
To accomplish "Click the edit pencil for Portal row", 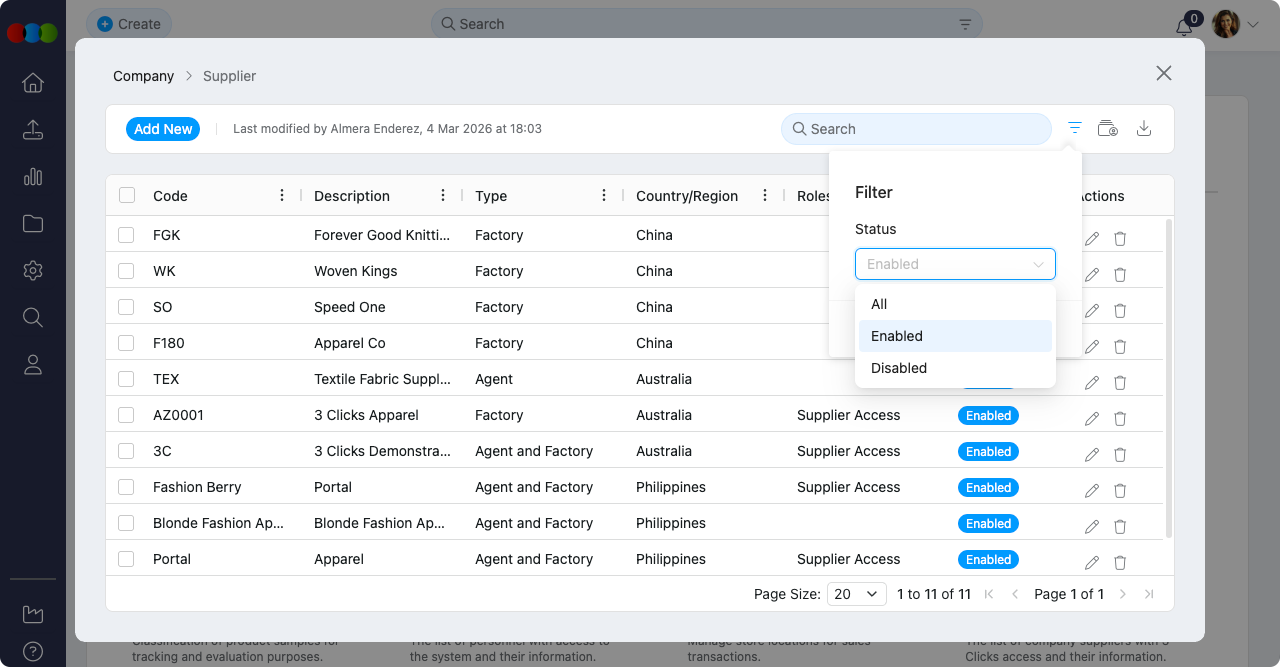I will (1092, 562).
